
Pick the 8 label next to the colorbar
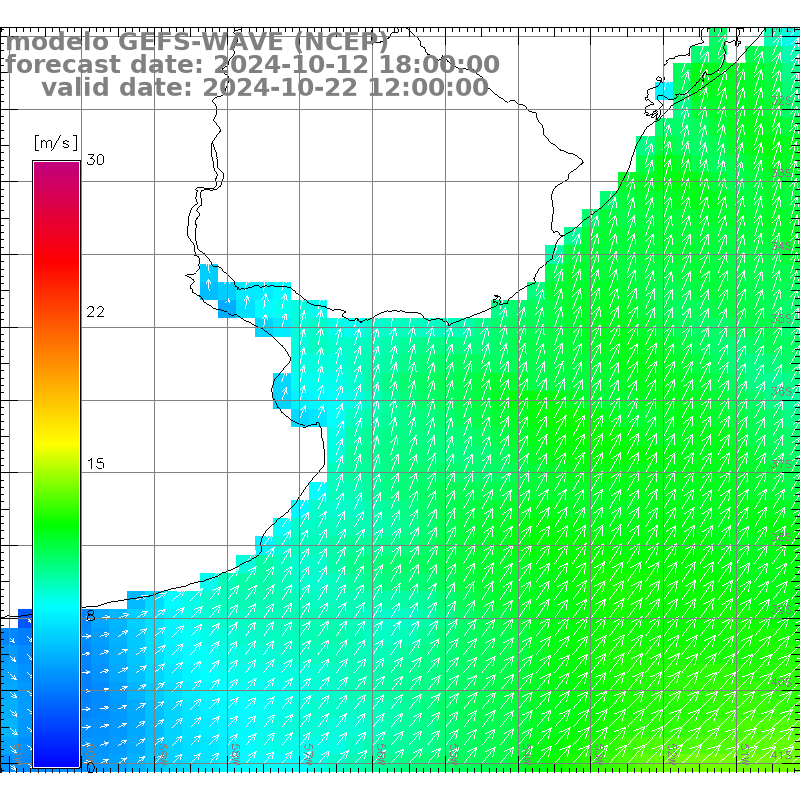(x=90, y=616)
